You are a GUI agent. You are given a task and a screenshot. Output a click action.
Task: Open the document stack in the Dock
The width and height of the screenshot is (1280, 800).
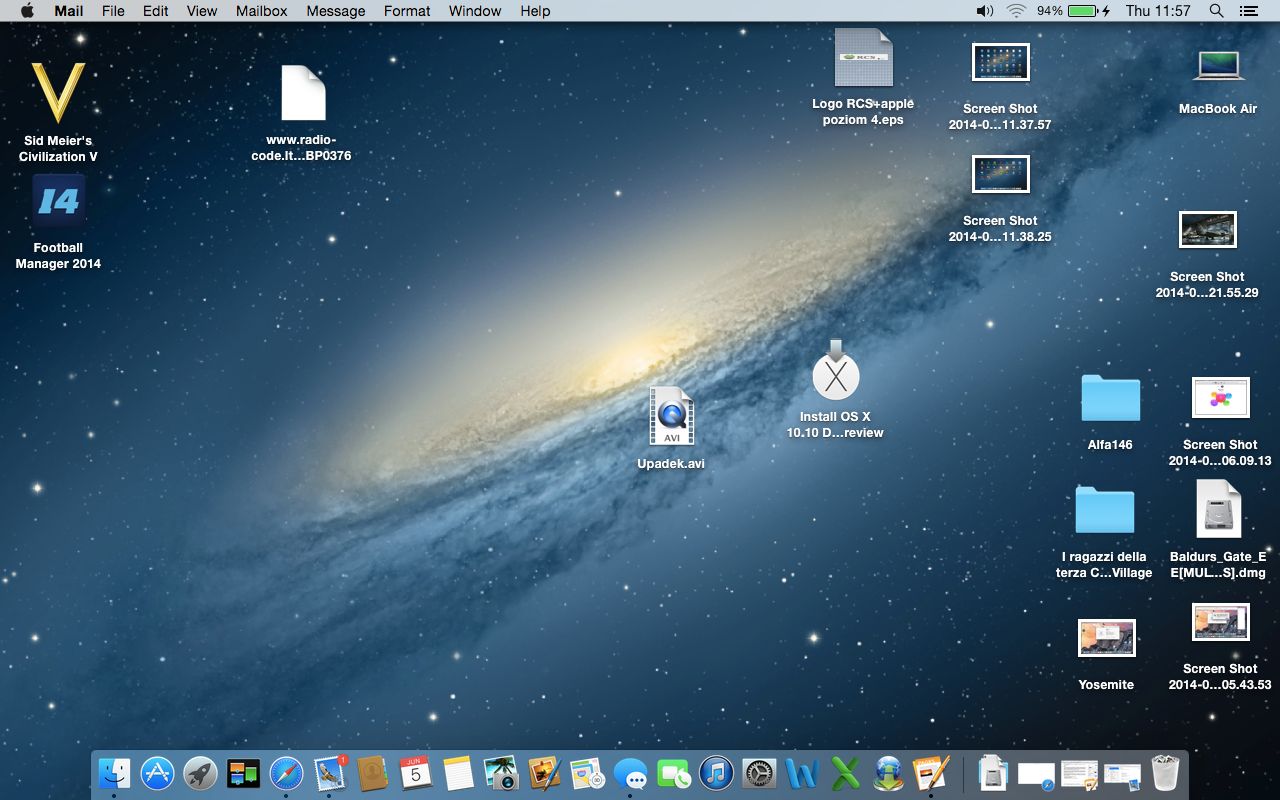click(993, 773)
